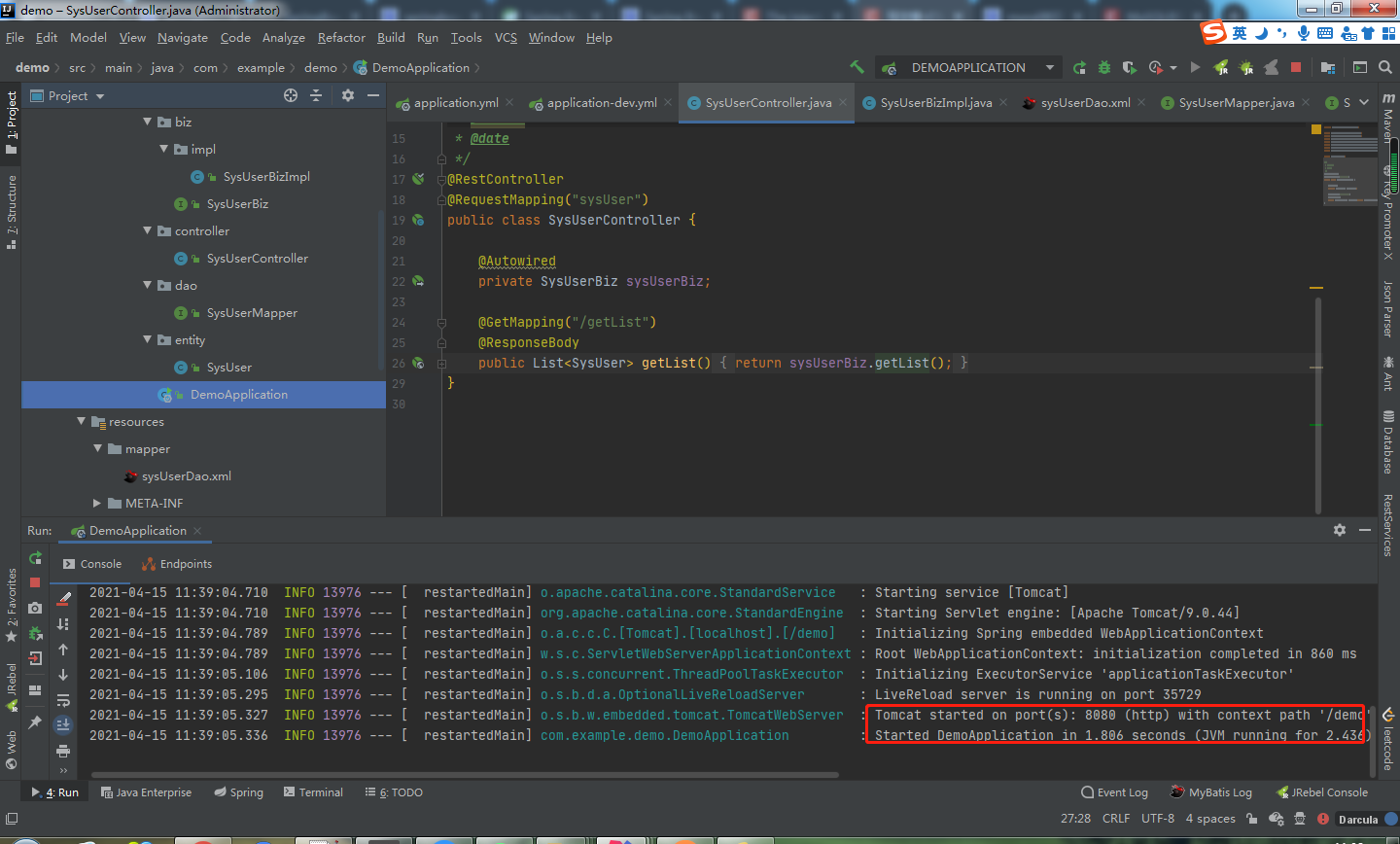Collapse all in the Project panel
This screenshot has width=1400, height=844.
[x=315, y=95]
